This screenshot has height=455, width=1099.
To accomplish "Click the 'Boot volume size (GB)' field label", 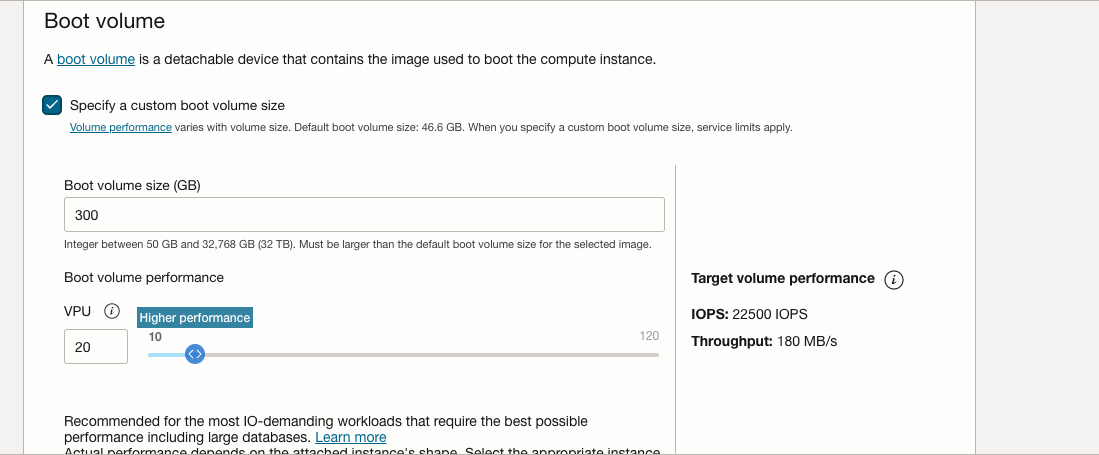I will tap(132, 186).
